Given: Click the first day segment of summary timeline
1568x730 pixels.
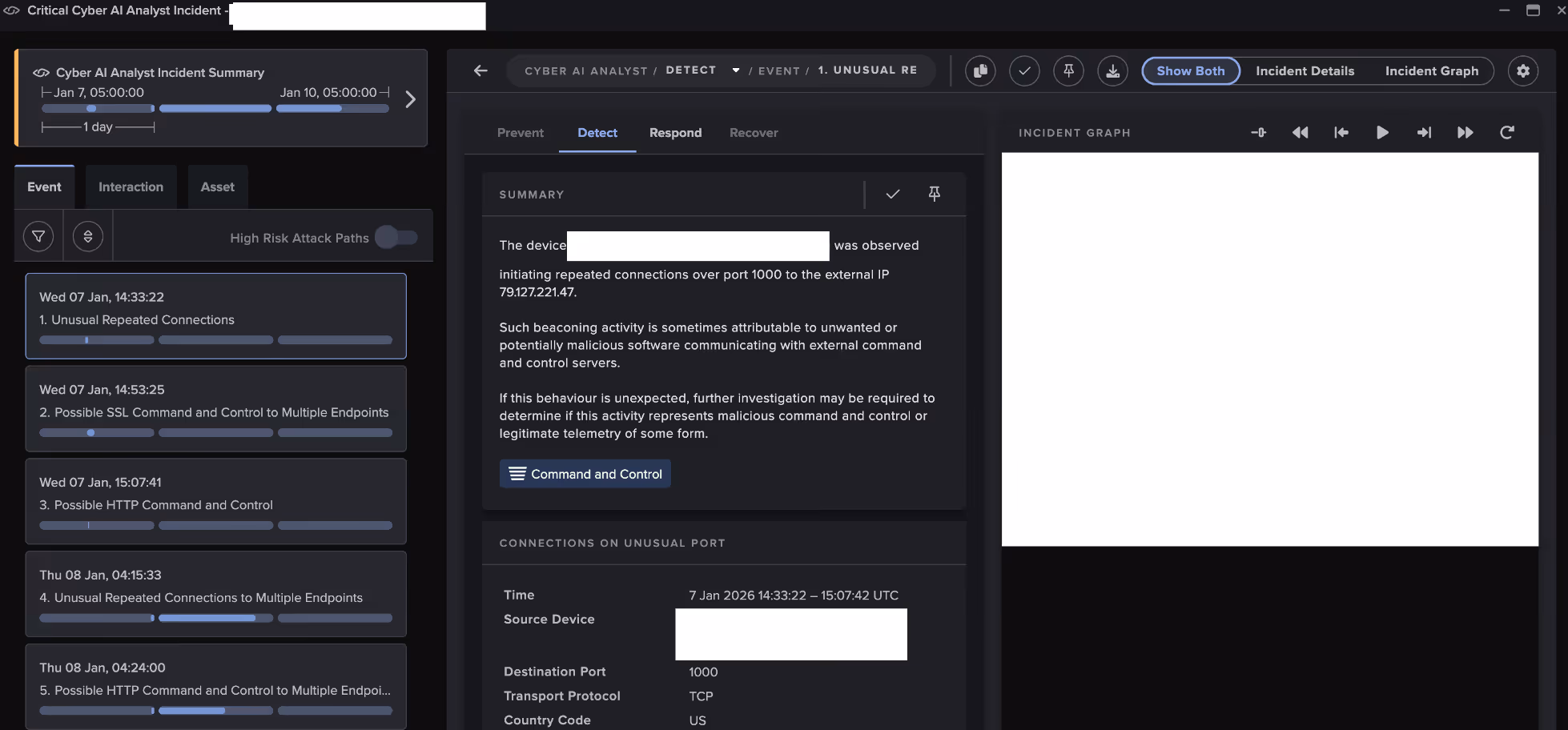Looking at the screenshot, I should (x=98, y=108).
